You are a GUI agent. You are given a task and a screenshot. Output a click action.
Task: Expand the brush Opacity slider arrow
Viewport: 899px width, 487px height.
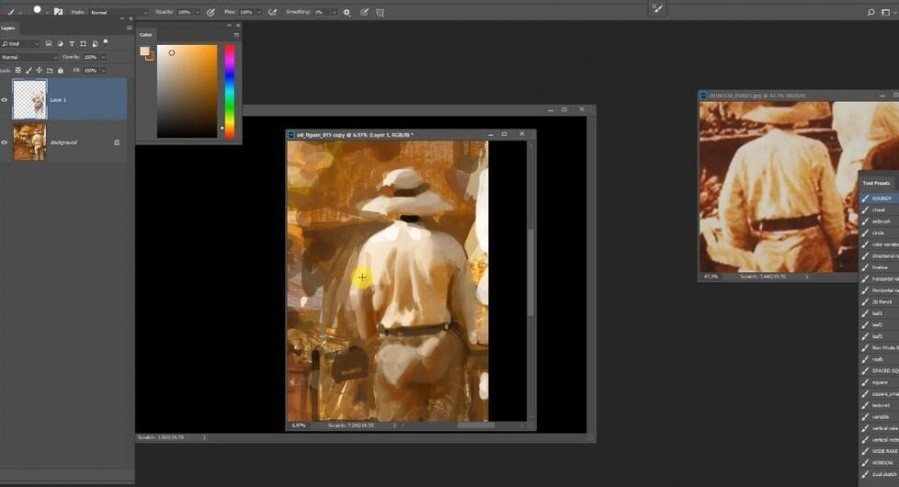(x=197, y=12)
